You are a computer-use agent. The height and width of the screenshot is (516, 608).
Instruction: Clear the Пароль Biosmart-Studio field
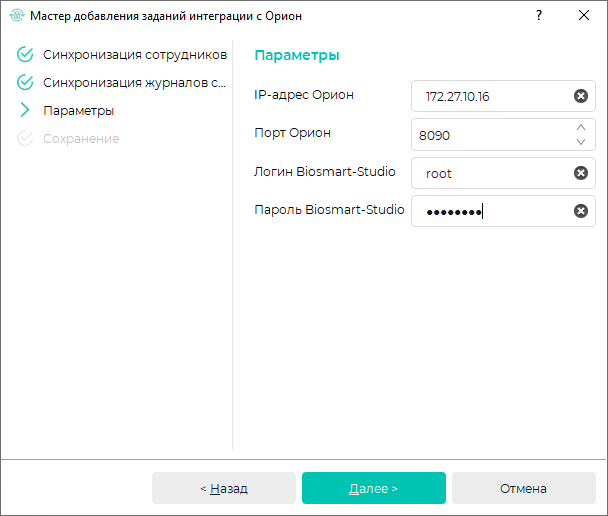[x=580, y=211]
